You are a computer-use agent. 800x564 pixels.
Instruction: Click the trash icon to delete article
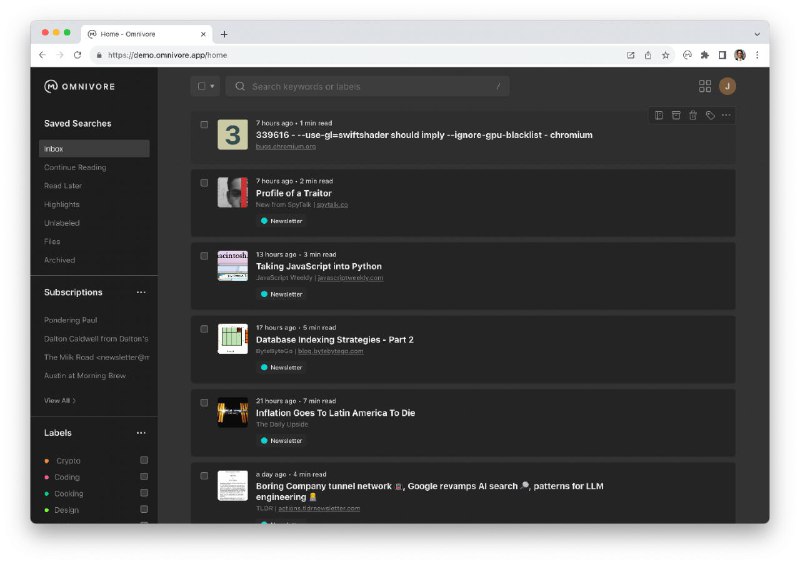[x=693, y=115]
